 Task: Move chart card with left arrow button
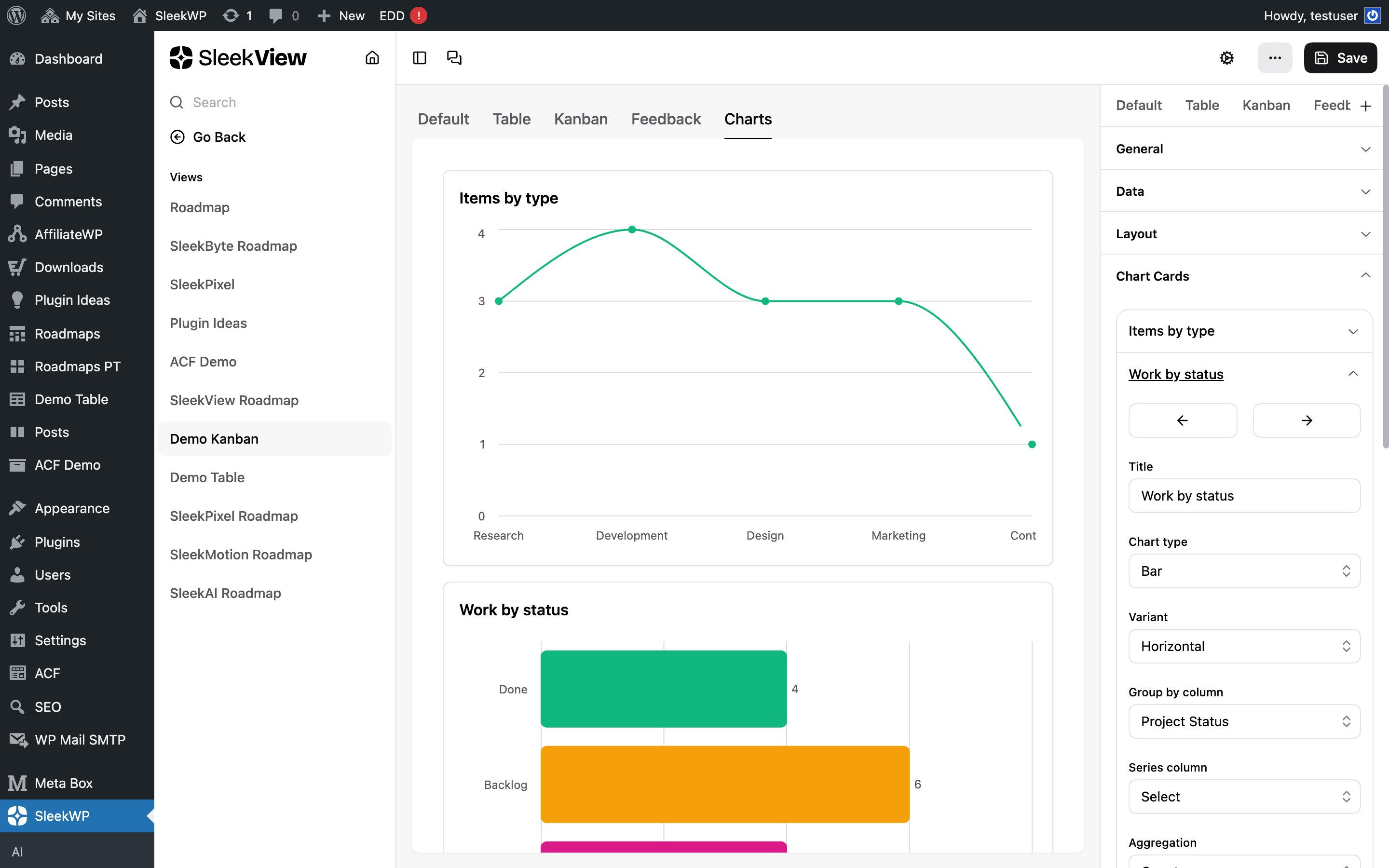click(1183, 420)
